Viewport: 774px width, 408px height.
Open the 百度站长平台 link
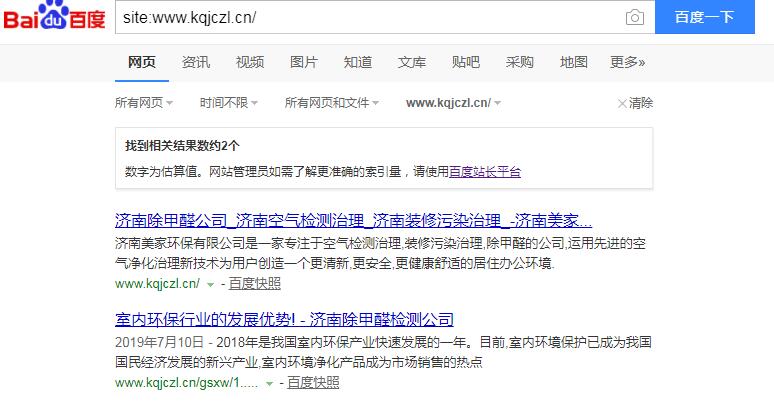pyautogui.click(x=485, y=172)
